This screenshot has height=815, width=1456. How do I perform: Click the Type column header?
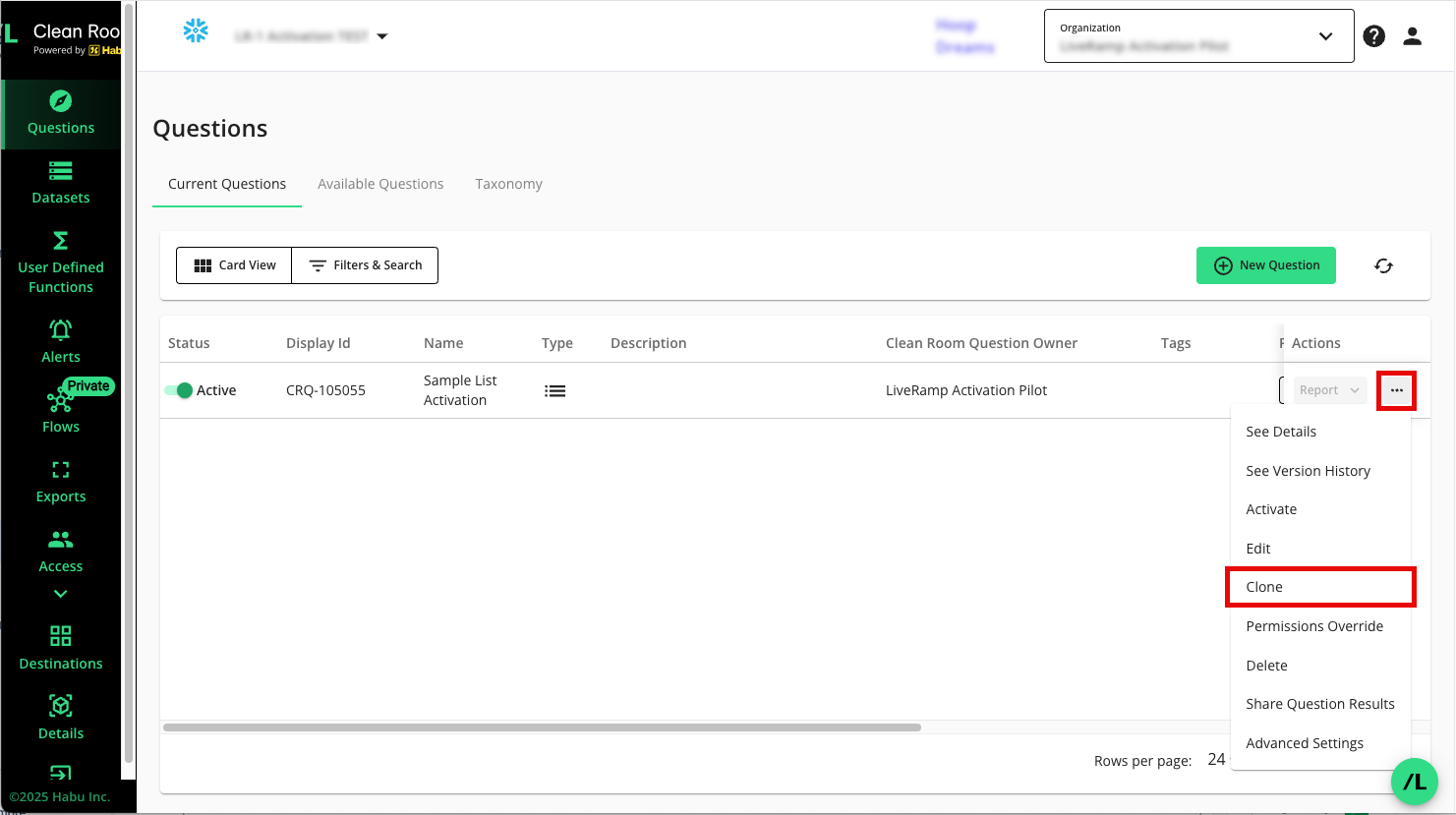pyautogui.click(x=557, y=343)
